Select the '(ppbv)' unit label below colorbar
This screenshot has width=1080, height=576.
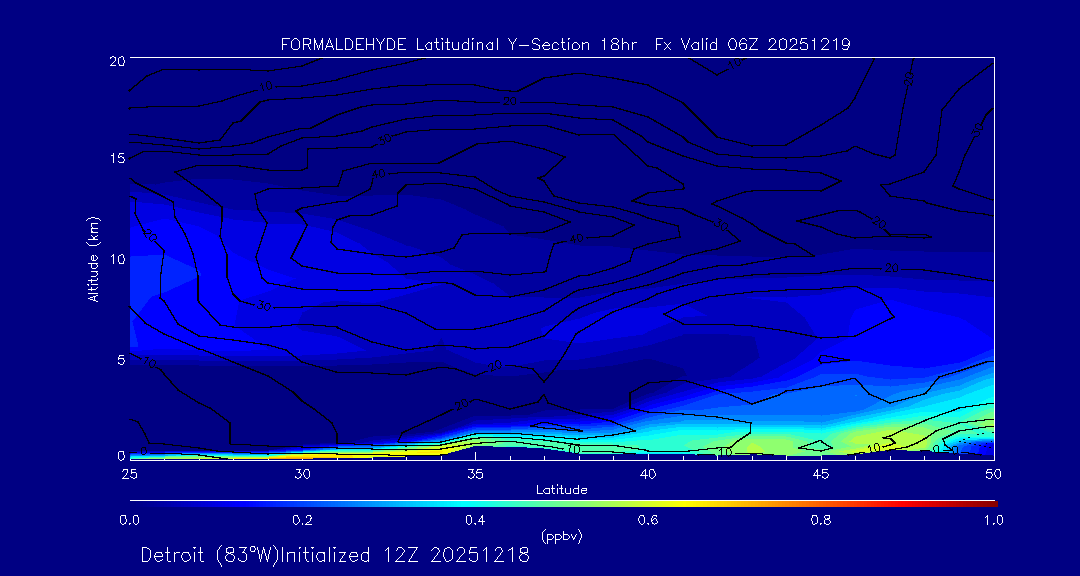(x=561, y=536)
